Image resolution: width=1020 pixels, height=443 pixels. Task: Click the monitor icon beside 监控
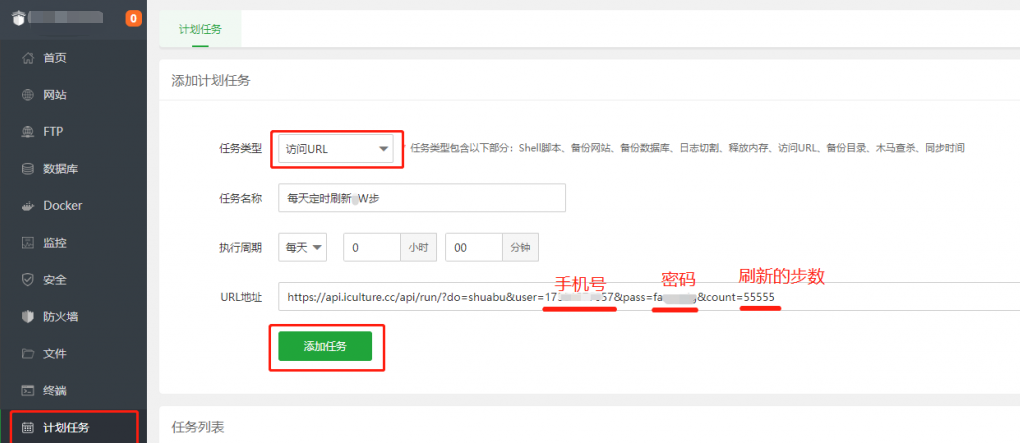point(27,243)
